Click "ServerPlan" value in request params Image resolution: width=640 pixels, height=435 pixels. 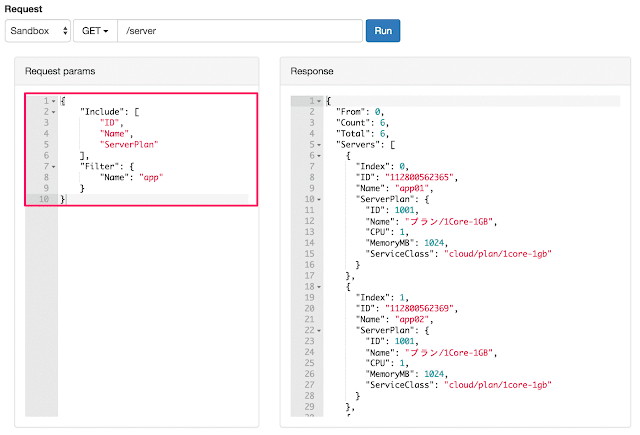[x=129, y=144]
